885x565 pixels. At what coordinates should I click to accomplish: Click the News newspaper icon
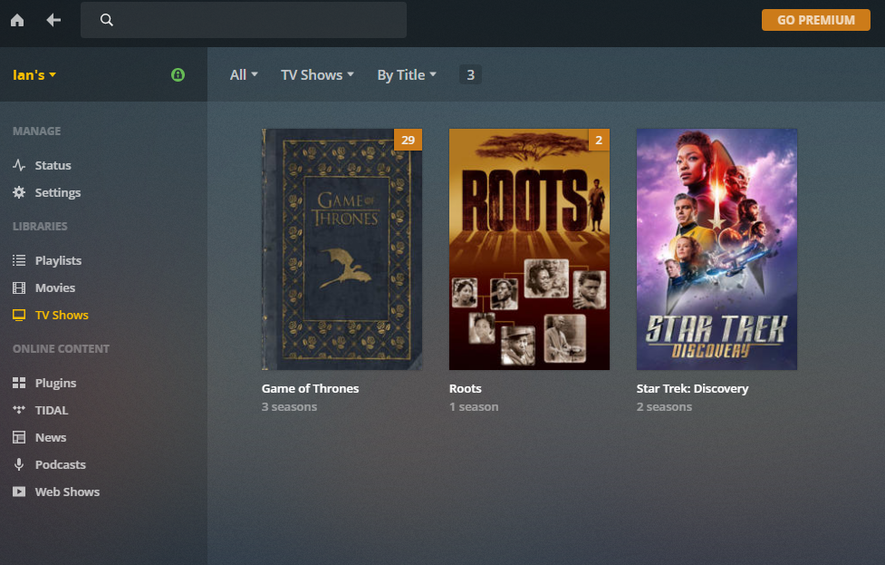(x=19, y=437)
